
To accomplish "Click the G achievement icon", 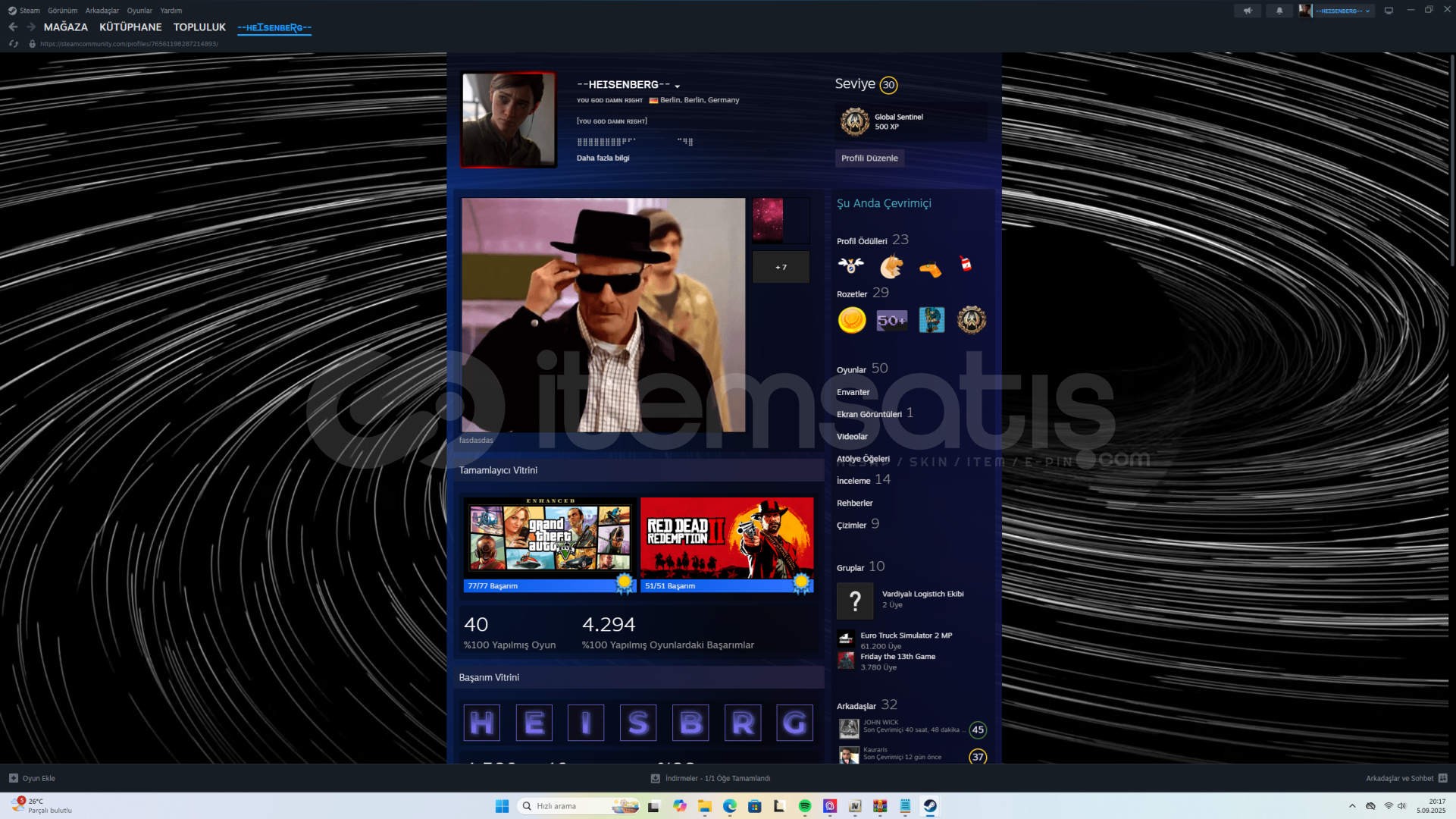I will pyautogui.click(x=794, y=723).
